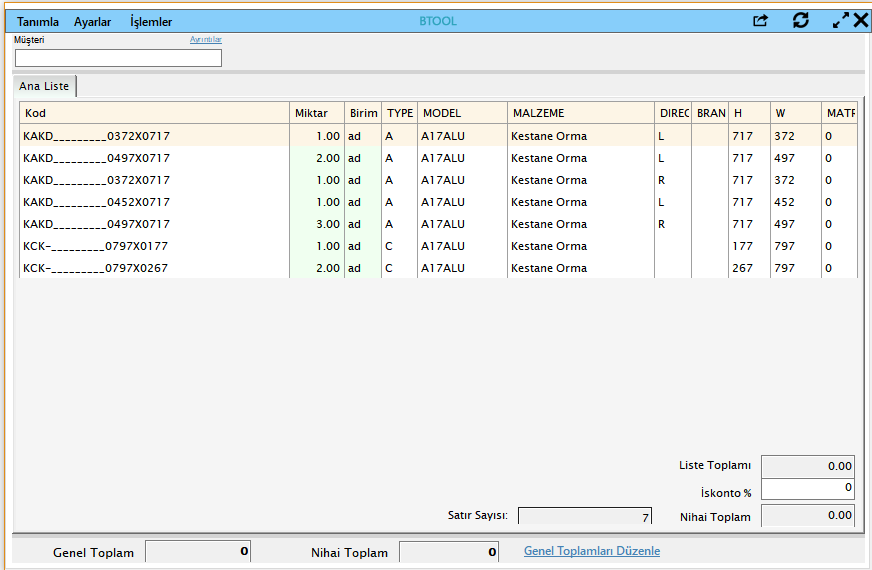The height and width of the screenshot is (570, 872).
Task: Select row KAKD_________0452X0717
Action: [438, 202]
